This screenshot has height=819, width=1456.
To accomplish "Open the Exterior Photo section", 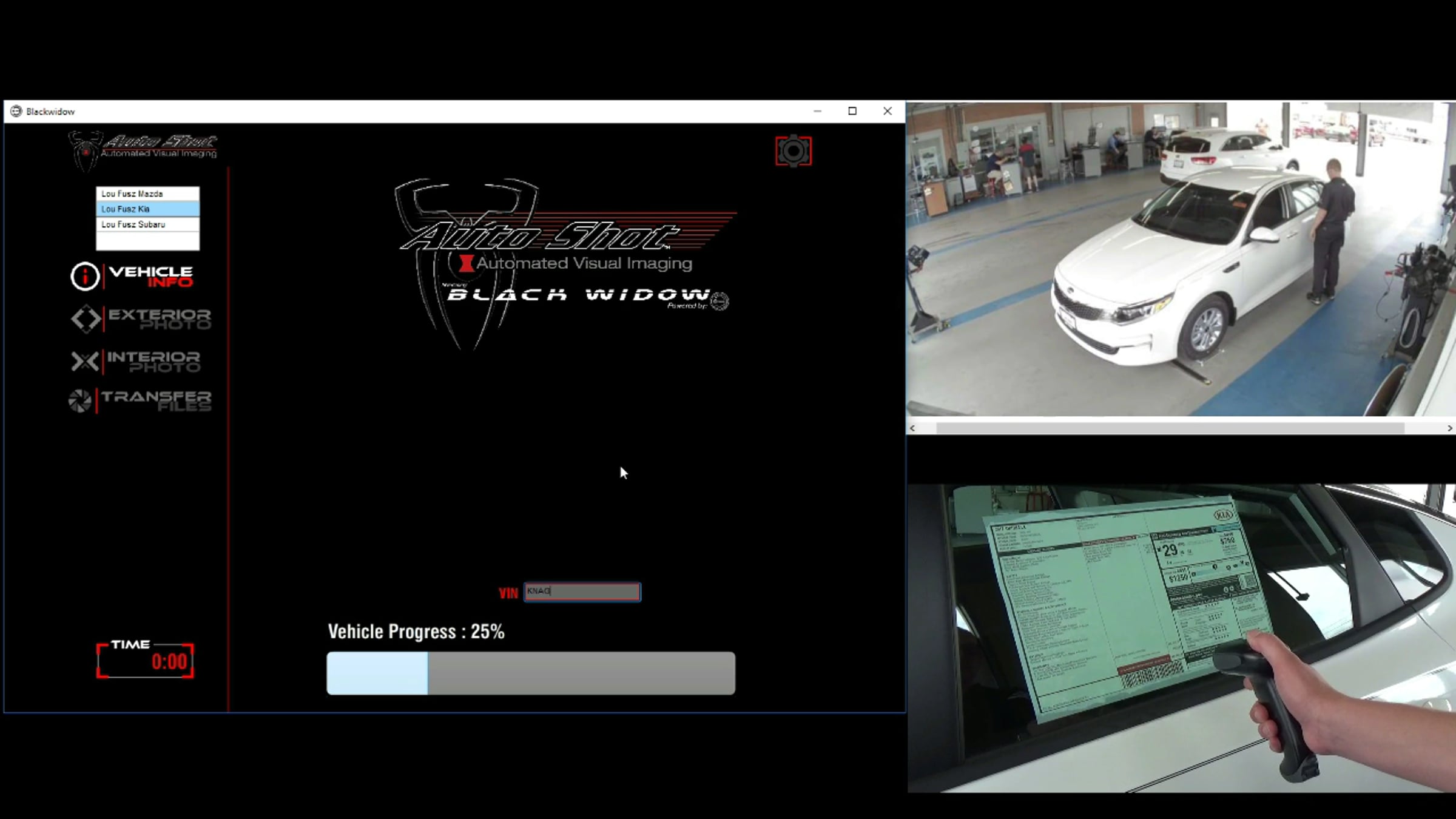I will click(141, 318).
